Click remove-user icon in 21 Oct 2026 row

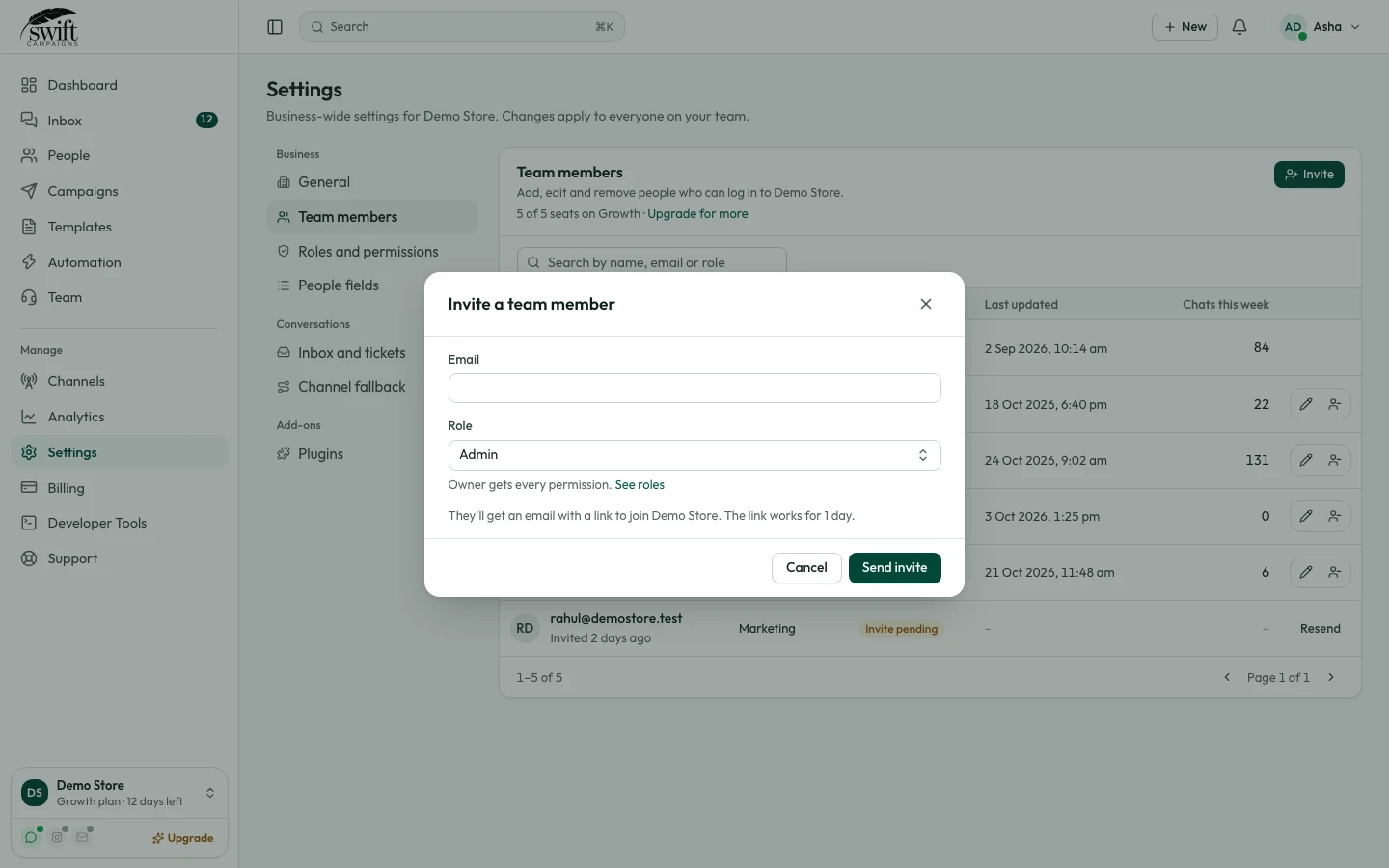(1335, 572)
